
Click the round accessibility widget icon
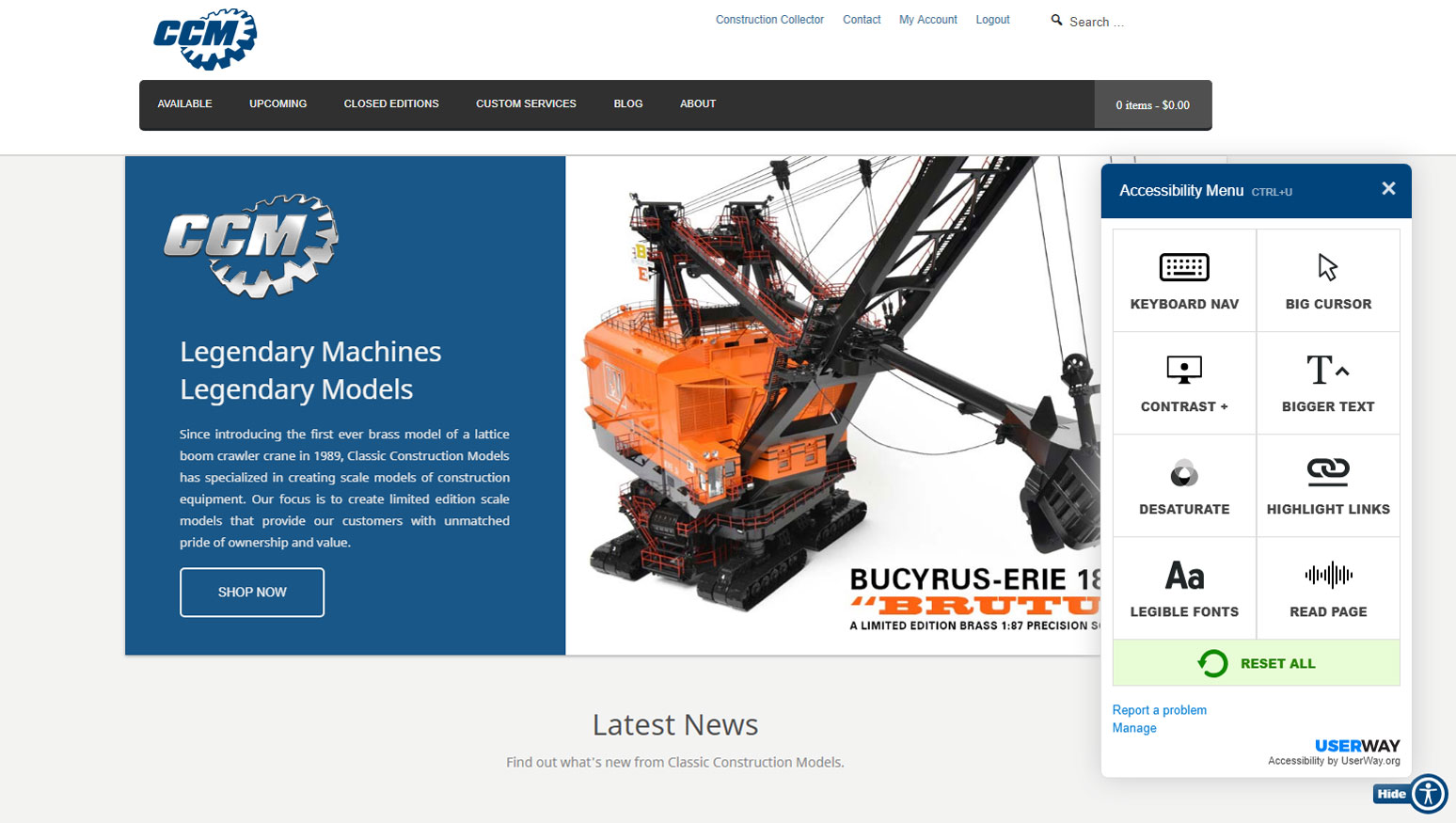pyautogui.click(x=1429, y=794)
